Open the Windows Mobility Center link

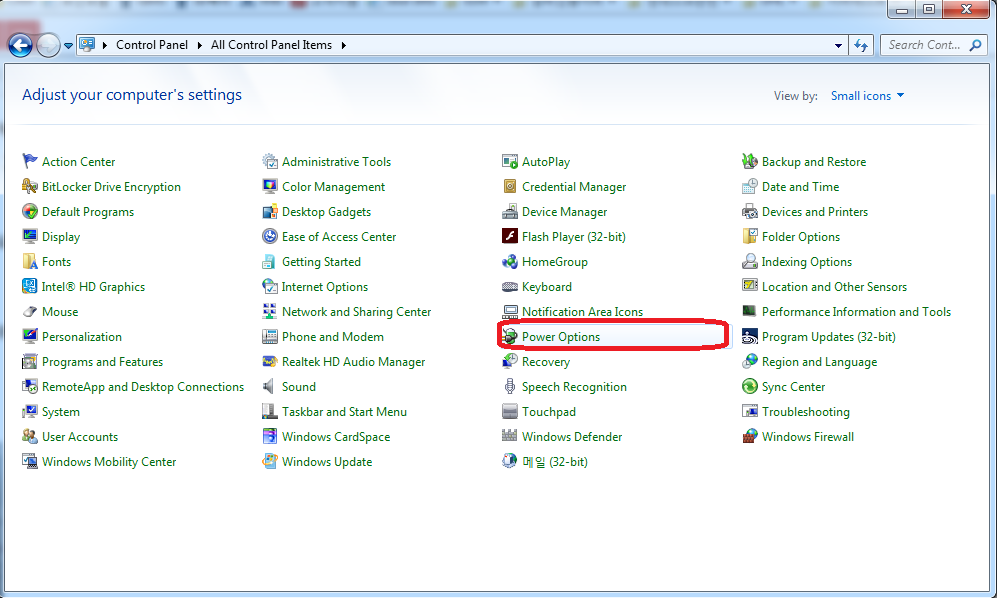coord(109,462)
